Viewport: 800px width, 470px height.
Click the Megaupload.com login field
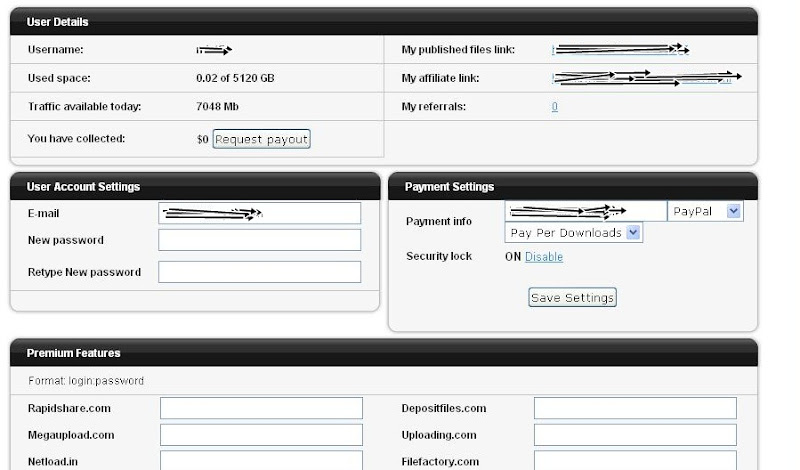[x=261, y=435]
